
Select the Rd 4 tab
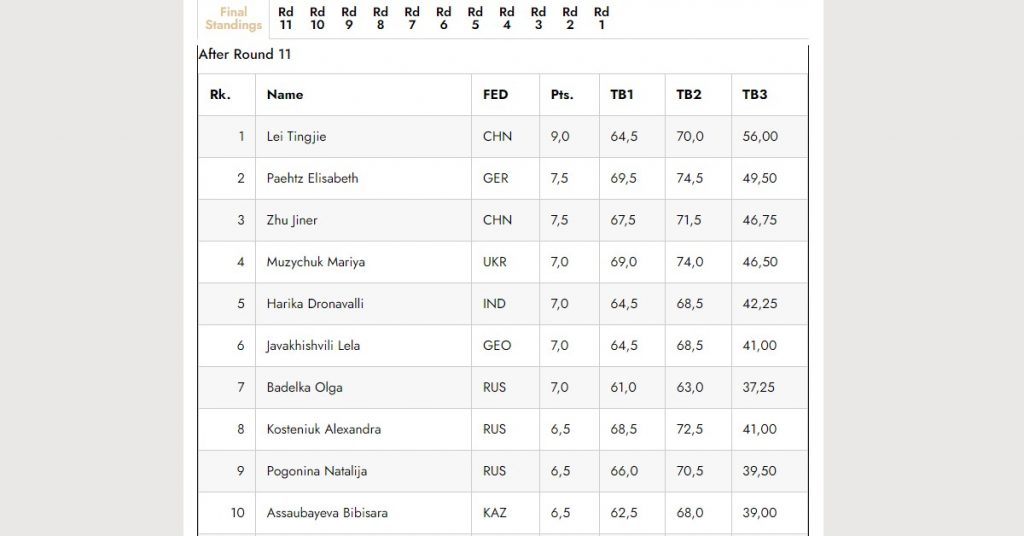coord(507,19)
